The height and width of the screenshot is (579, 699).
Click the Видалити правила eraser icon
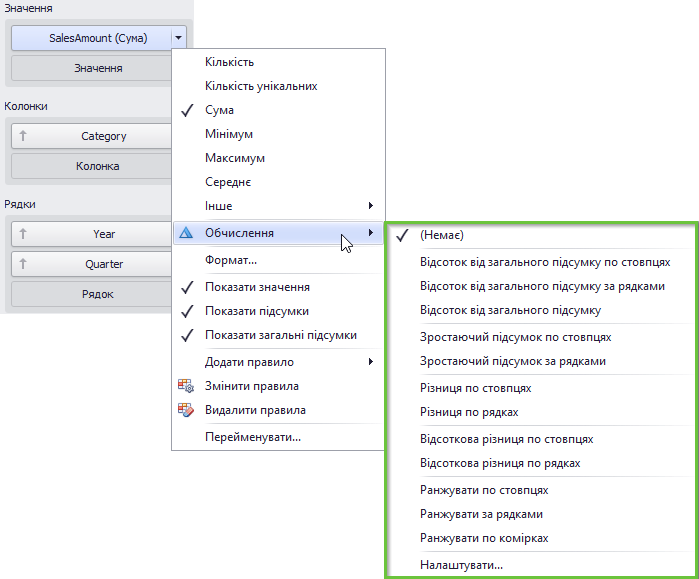coord(186,410)
